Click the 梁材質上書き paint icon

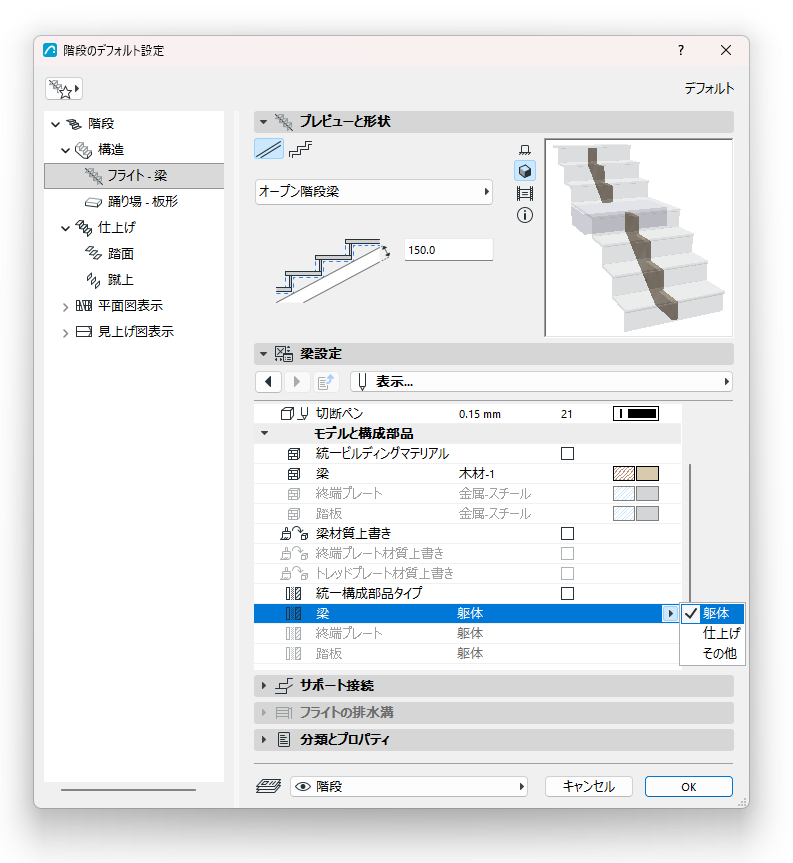tap(294, 533)
